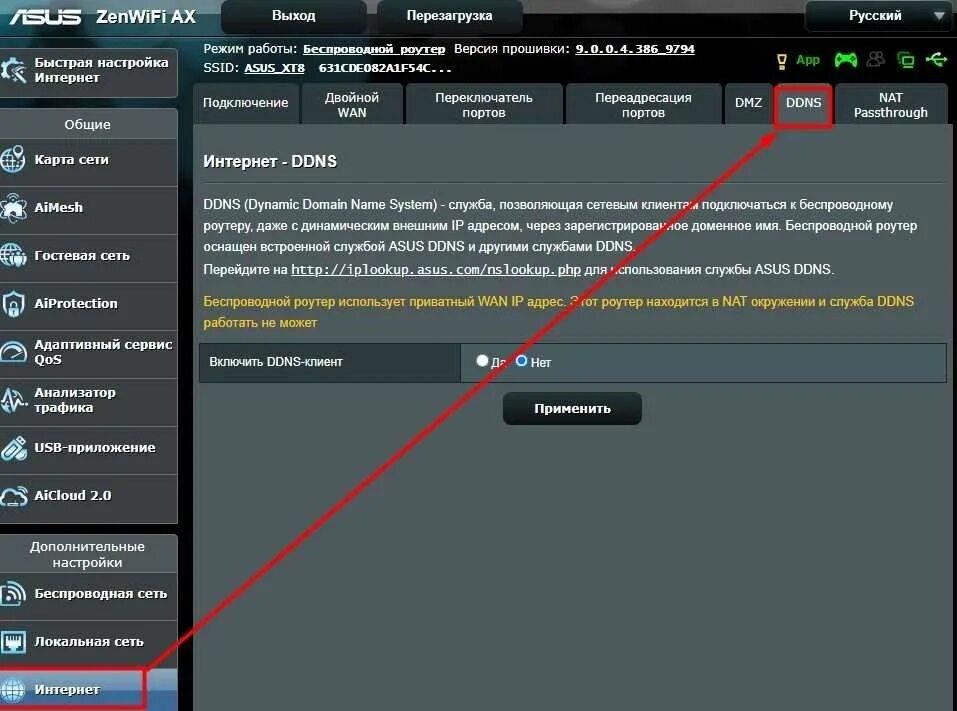The width and height of the screenshot is (957, 711).
Task: Click the 631CDE082A1F54C... SSID text
Action: coord(385,68)
